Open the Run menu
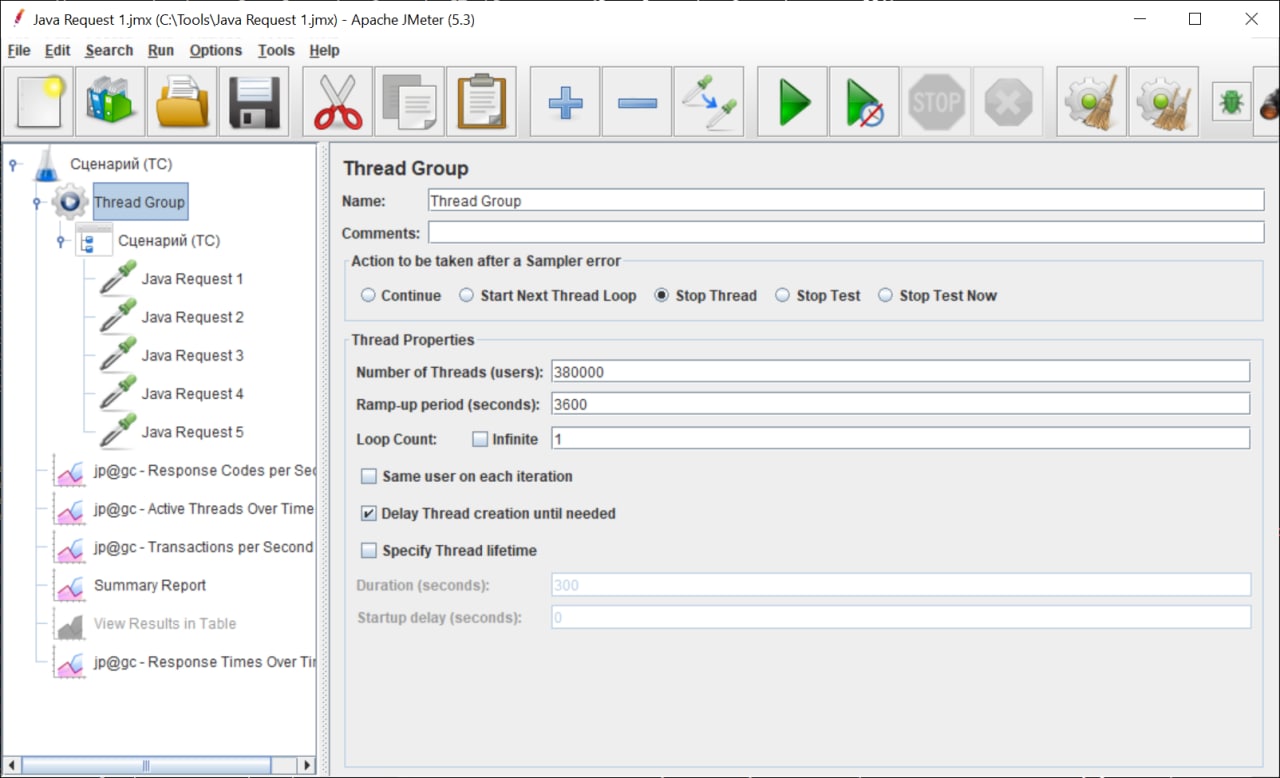Image resolution: width=1280 pixels, height=778 pixels. tap(161, 51)
